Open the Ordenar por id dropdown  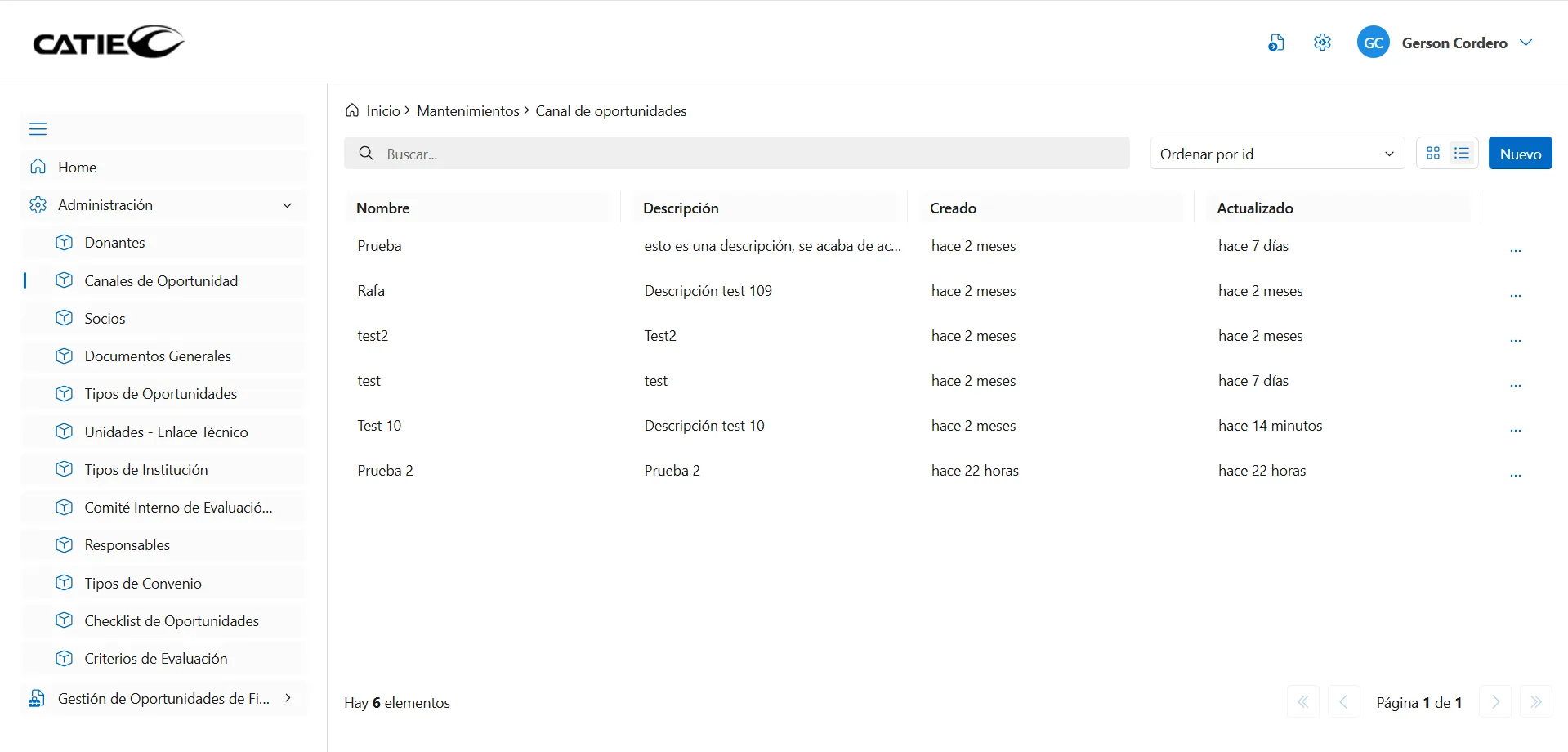(x=1276, y=154)
